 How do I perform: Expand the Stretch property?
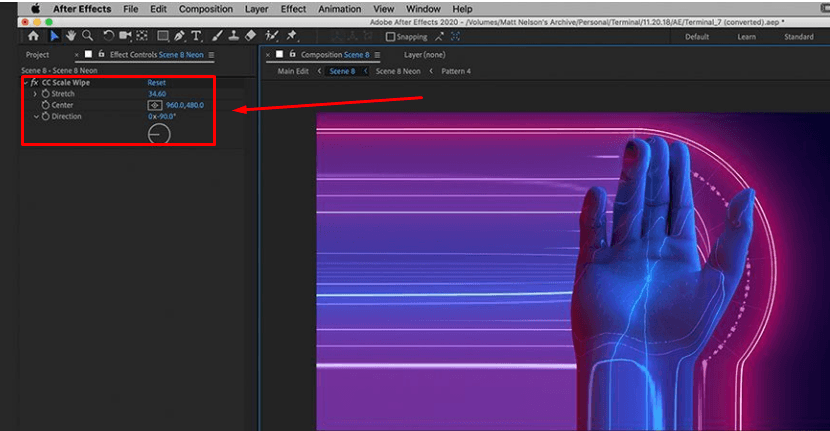click(35, 94)
